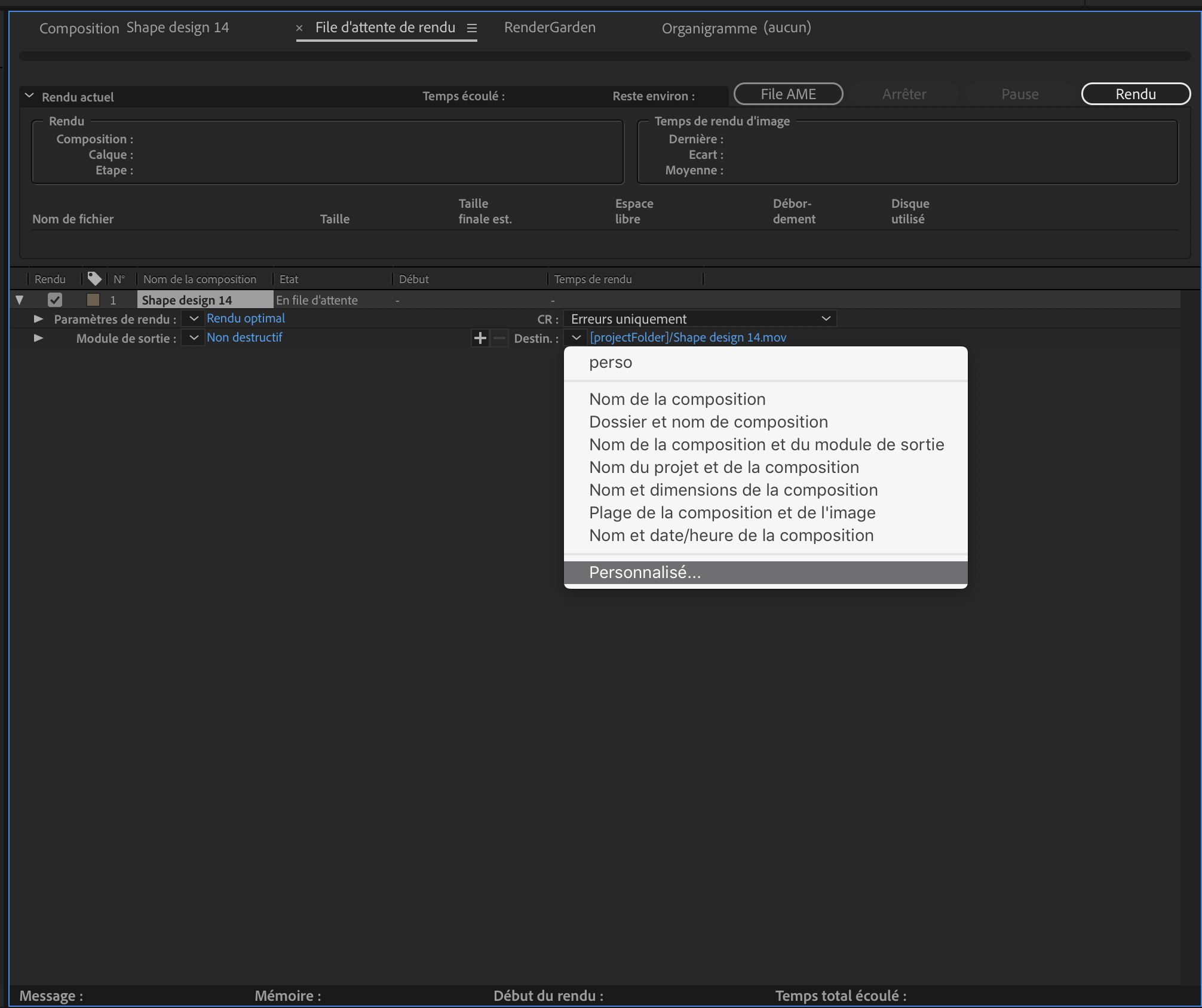
Task: Collapse the Rendu actuel section
Action: [29, 96]
